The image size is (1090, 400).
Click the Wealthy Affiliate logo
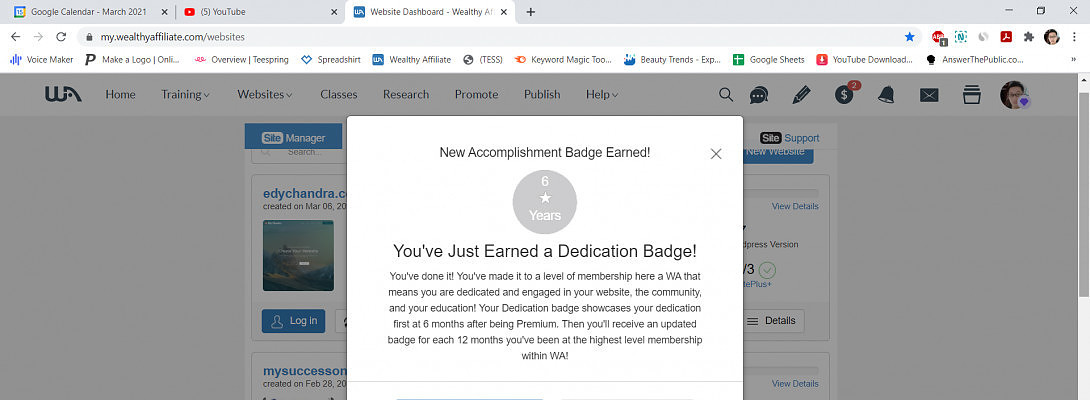63,94
